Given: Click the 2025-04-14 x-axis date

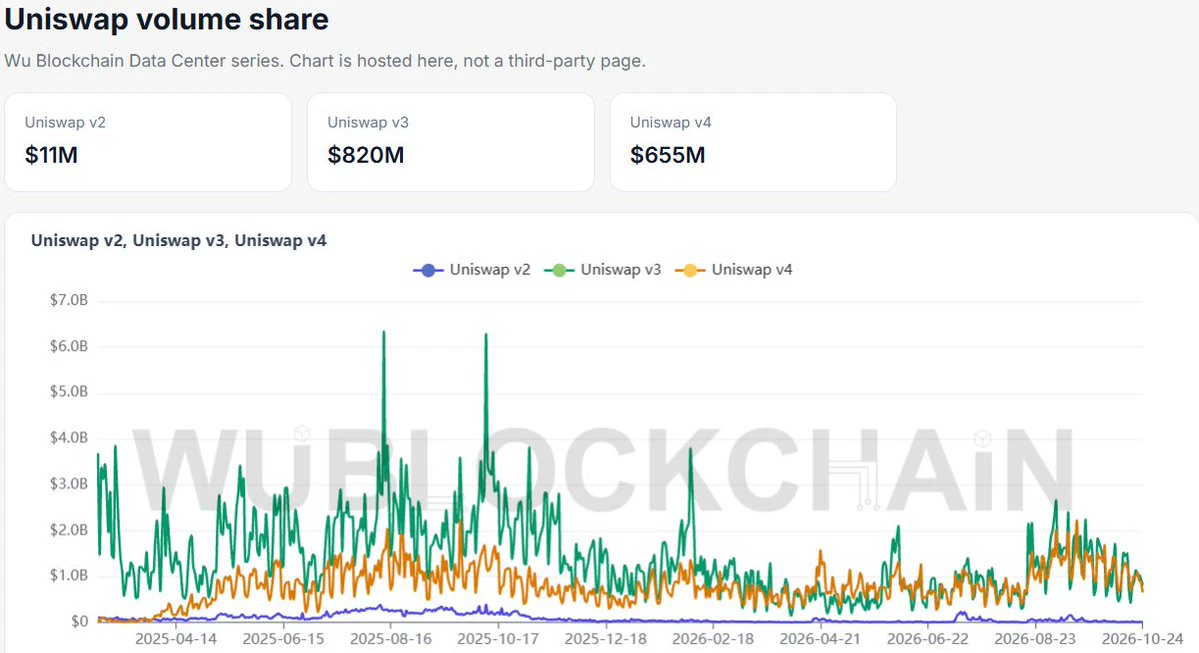Looking at the screenshot, I should [x=176, y=638].
